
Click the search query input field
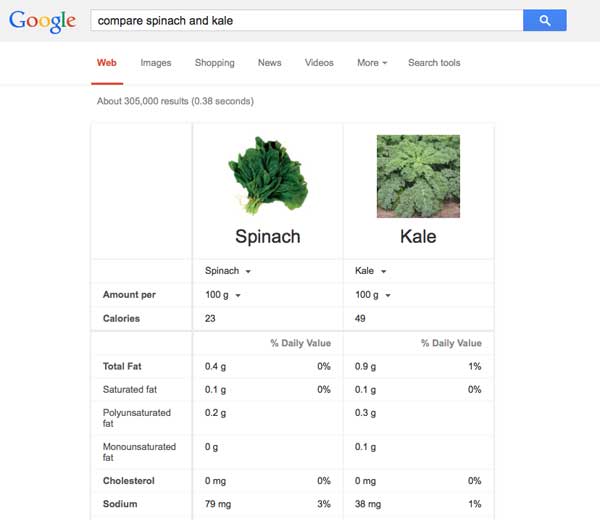click(307, 20)
